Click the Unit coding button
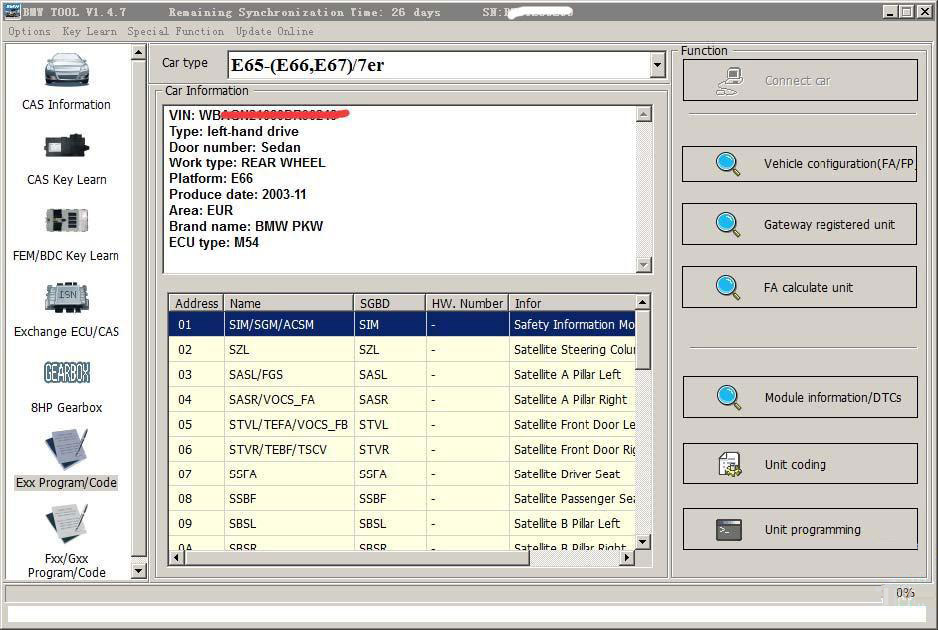The image size is (938, 630). 799,464
